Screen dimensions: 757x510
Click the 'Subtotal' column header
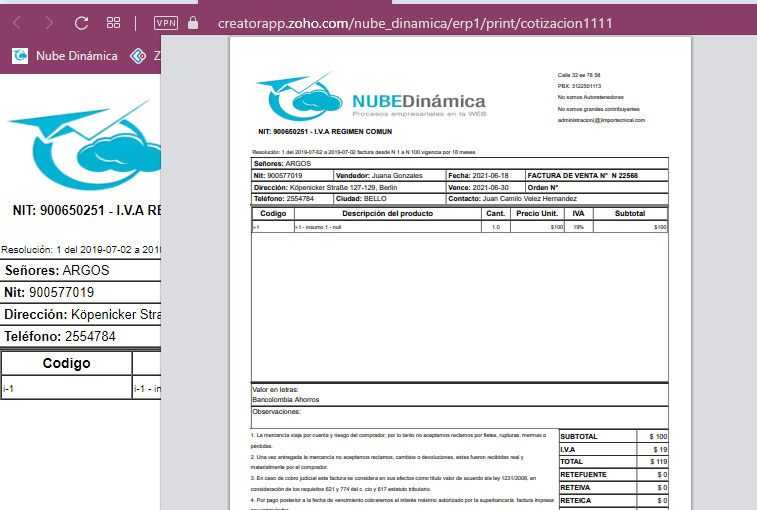tap(630, 213)
